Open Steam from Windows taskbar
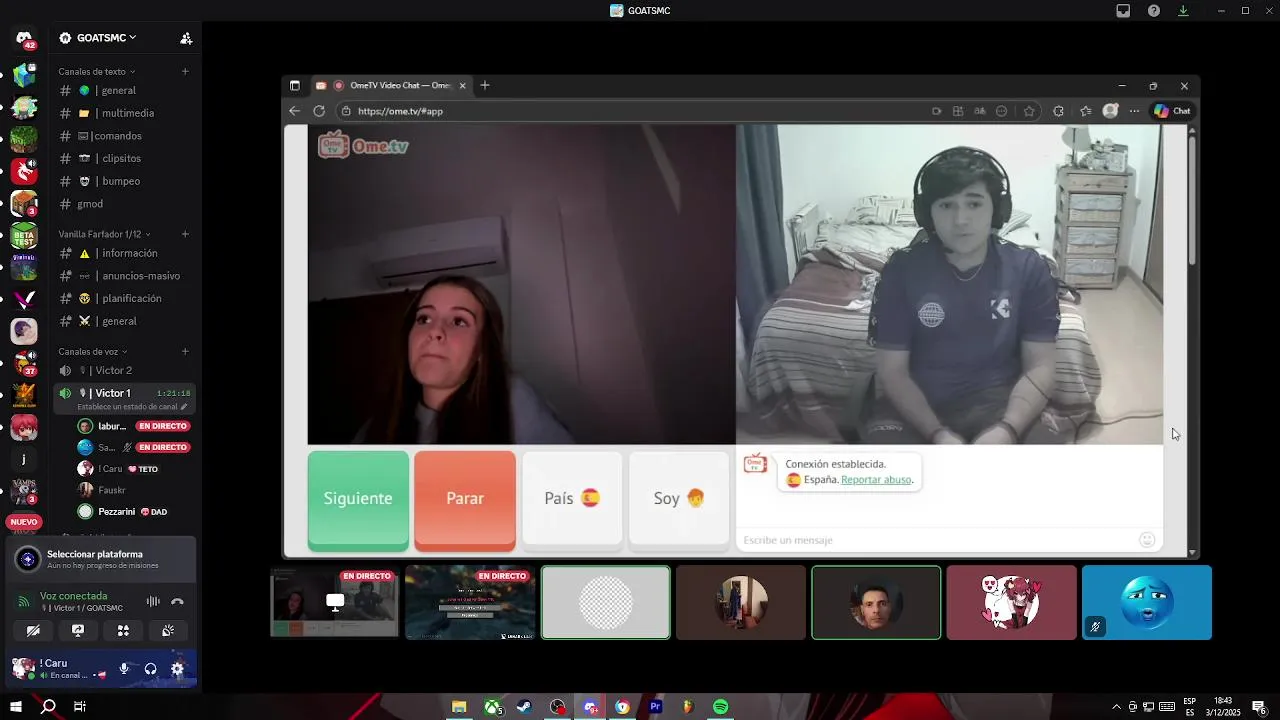 (x=524, y=707)
